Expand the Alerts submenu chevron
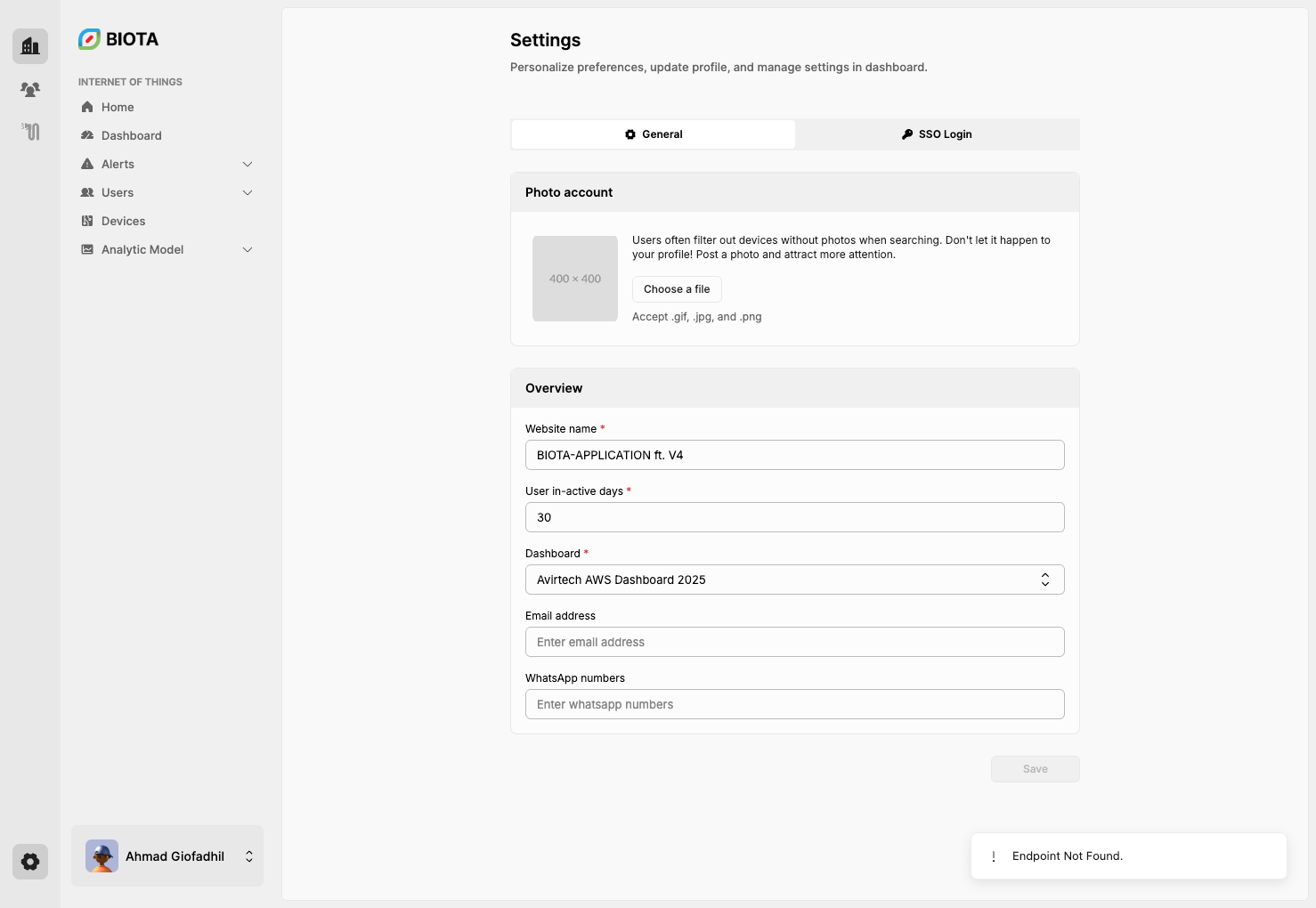Screen dimensions: 1316x908 248,164
